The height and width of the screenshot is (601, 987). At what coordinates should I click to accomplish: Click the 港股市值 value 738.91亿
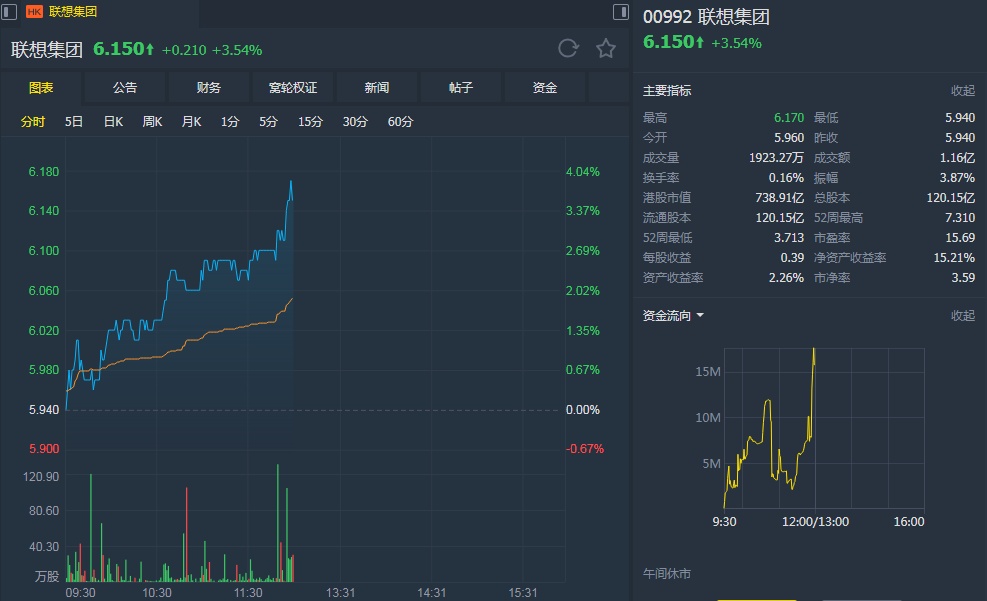pyautogui.click(x=779, y=198)
